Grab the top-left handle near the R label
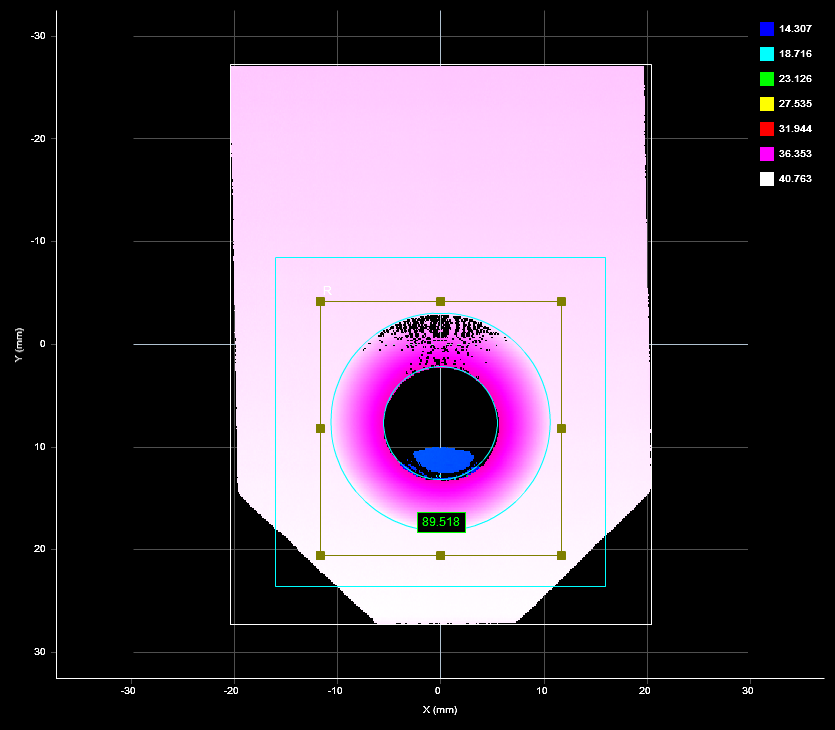This screenshot has width=835, height=730. tap(321, 302)
